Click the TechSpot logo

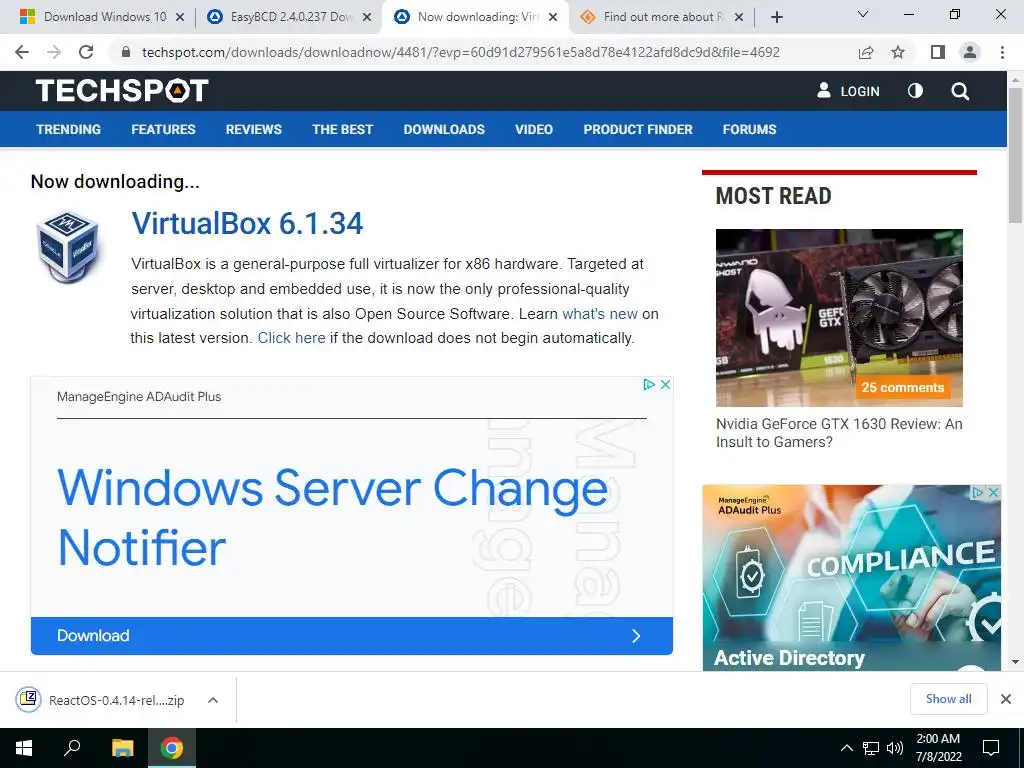coord(122,91)
